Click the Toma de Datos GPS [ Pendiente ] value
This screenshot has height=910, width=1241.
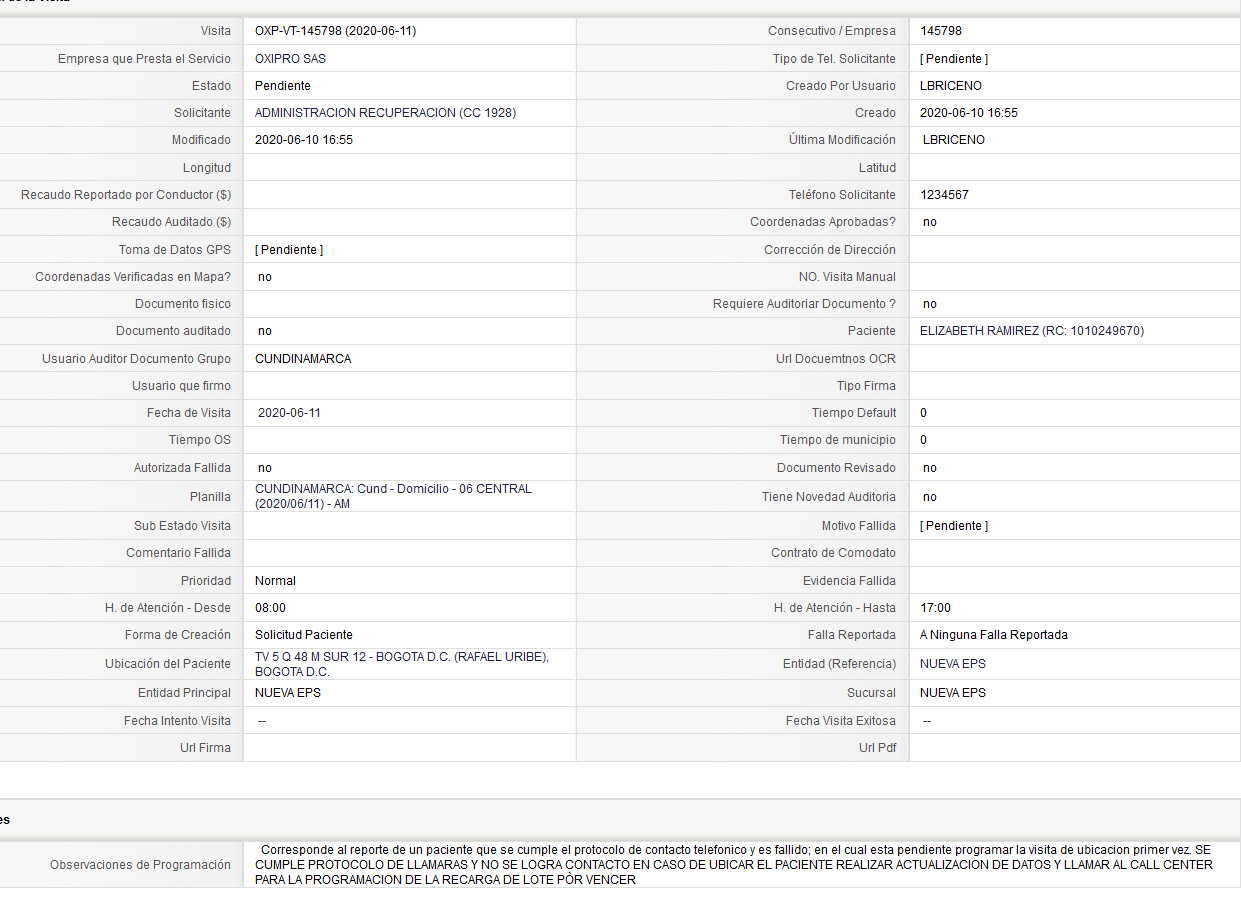click(x=289, y=250)
